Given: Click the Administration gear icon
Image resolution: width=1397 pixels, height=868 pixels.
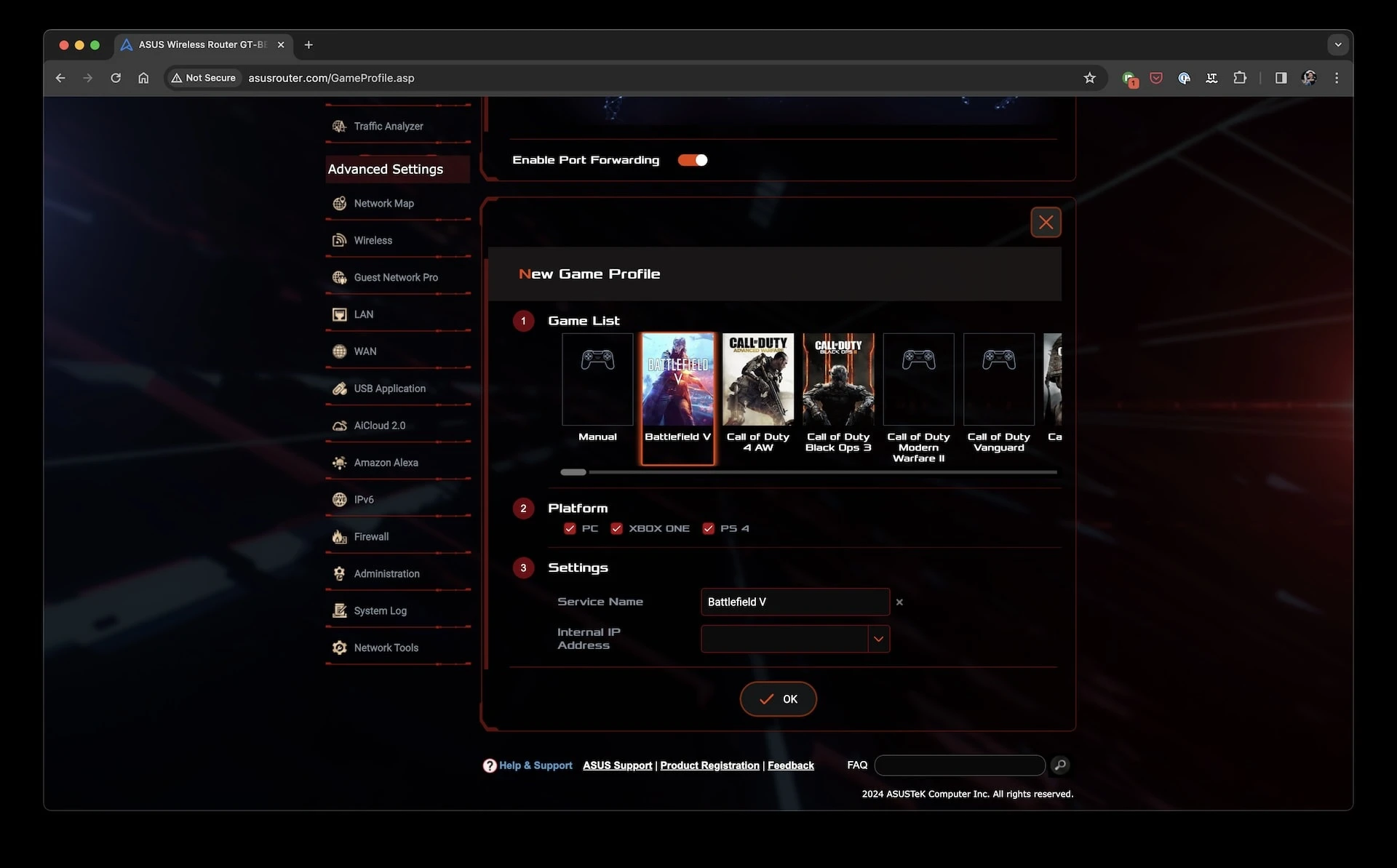Looking at the screenshot, I should coord(339,574).
